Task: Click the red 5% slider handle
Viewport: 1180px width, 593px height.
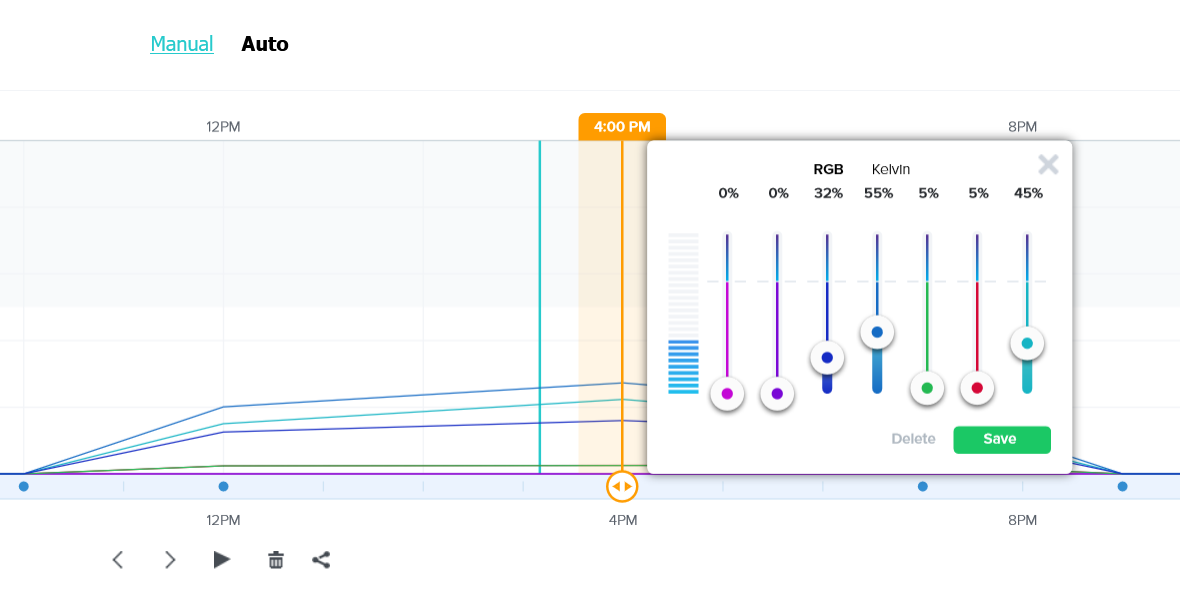Action: [977, 388]
